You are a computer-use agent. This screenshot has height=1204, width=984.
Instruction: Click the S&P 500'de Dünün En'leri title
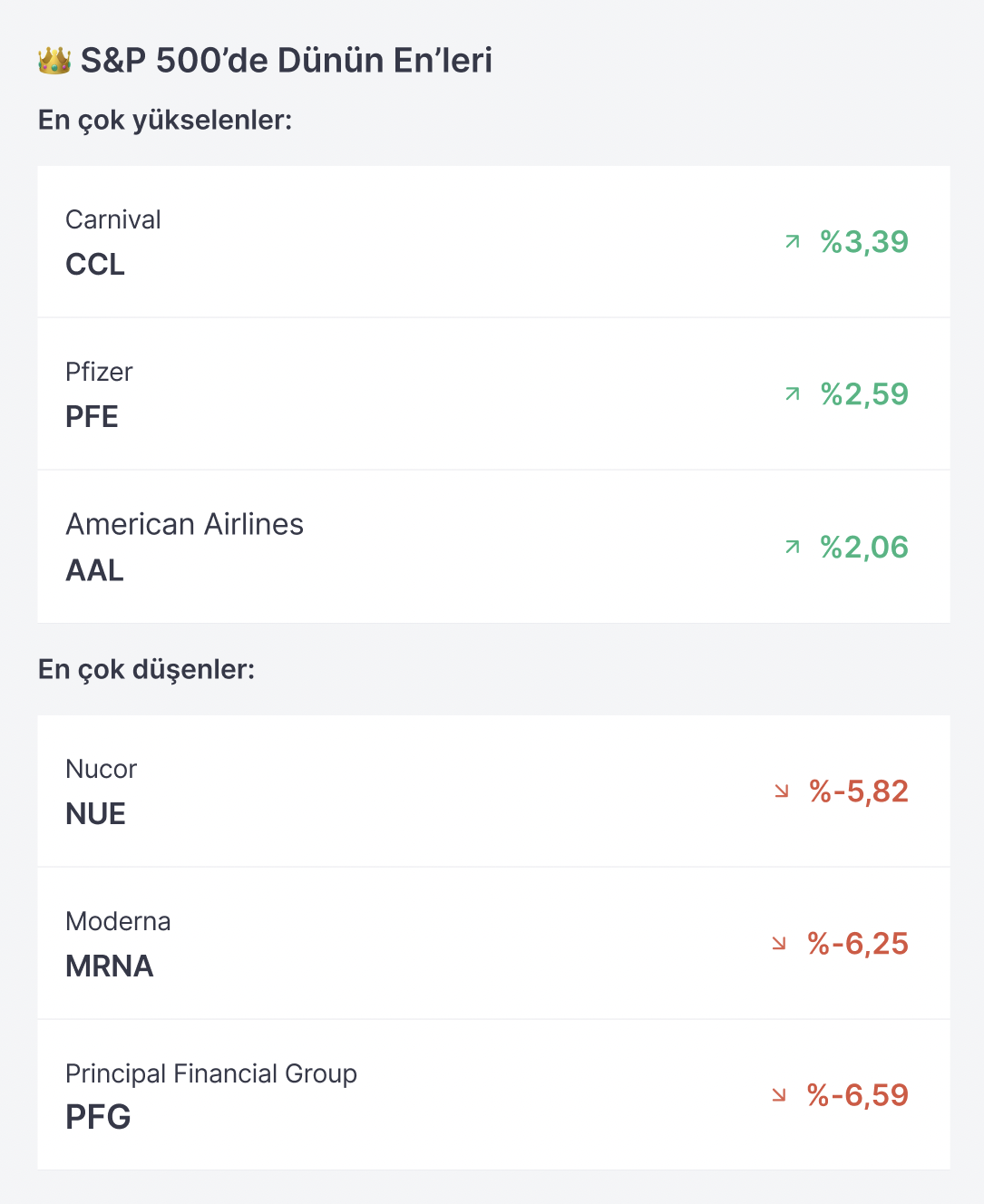coord(287,61)
